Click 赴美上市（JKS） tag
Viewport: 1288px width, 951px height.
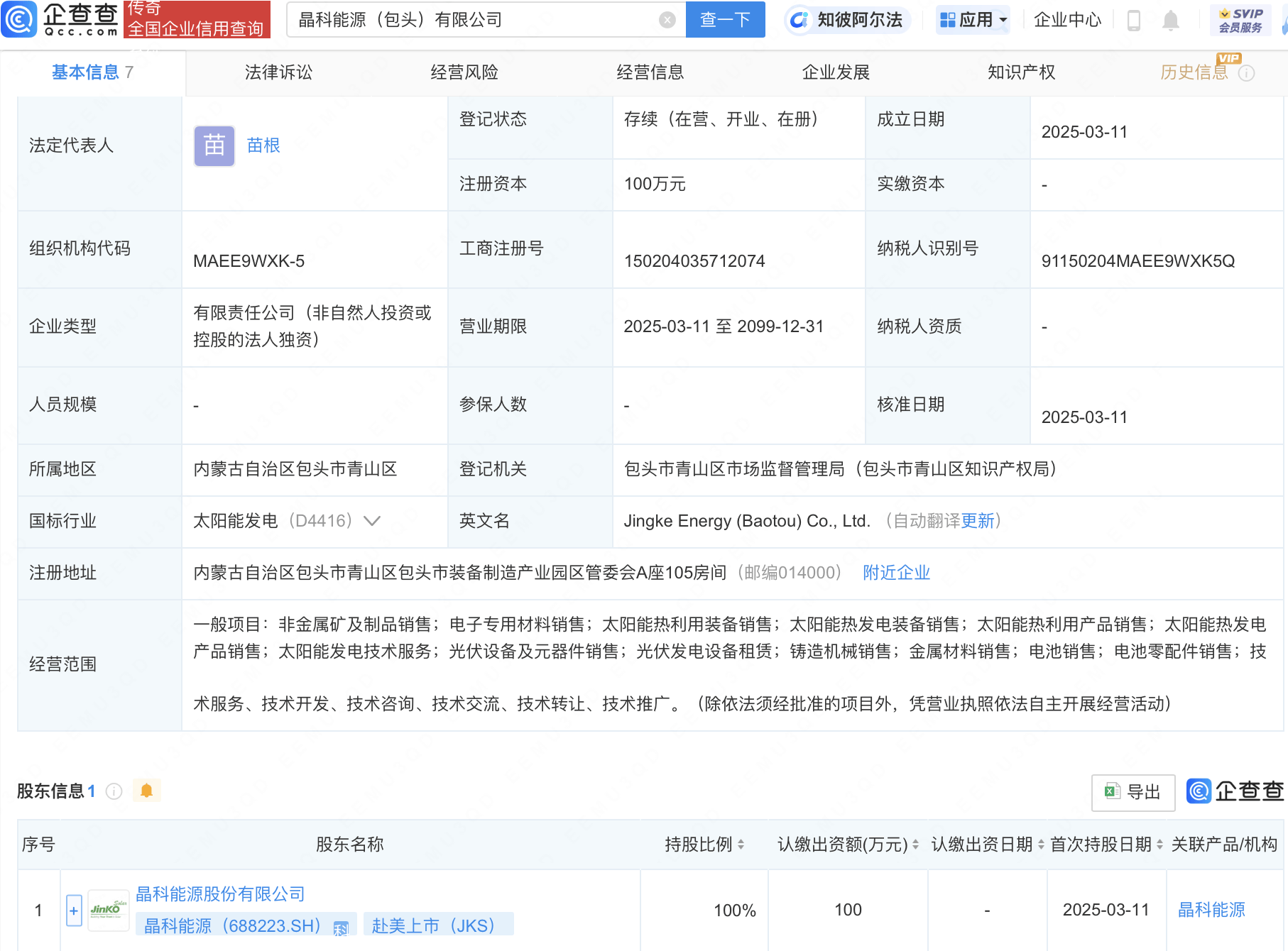click(x=438, y=925)
